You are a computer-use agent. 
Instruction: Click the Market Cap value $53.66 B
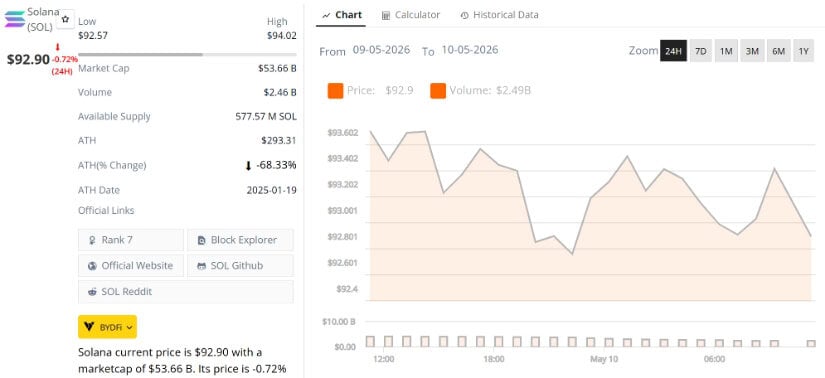[277, 68]
